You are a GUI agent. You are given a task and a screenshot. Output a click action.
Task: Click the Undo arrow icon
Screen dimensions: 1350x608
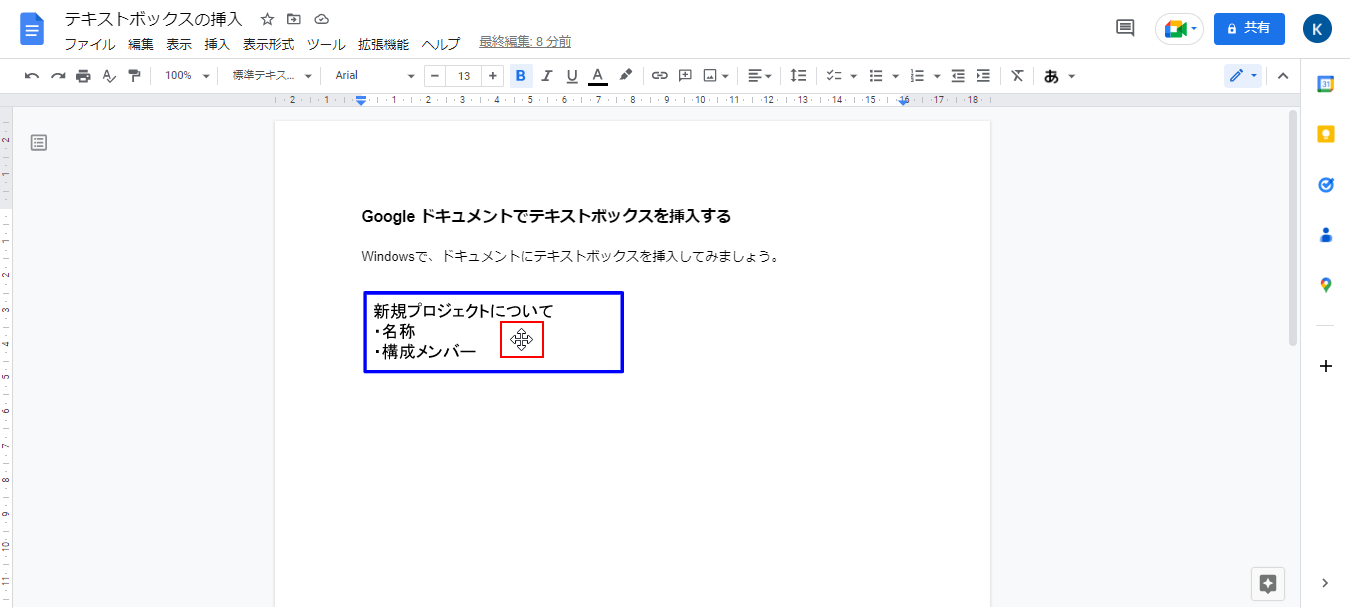[32, 76]
